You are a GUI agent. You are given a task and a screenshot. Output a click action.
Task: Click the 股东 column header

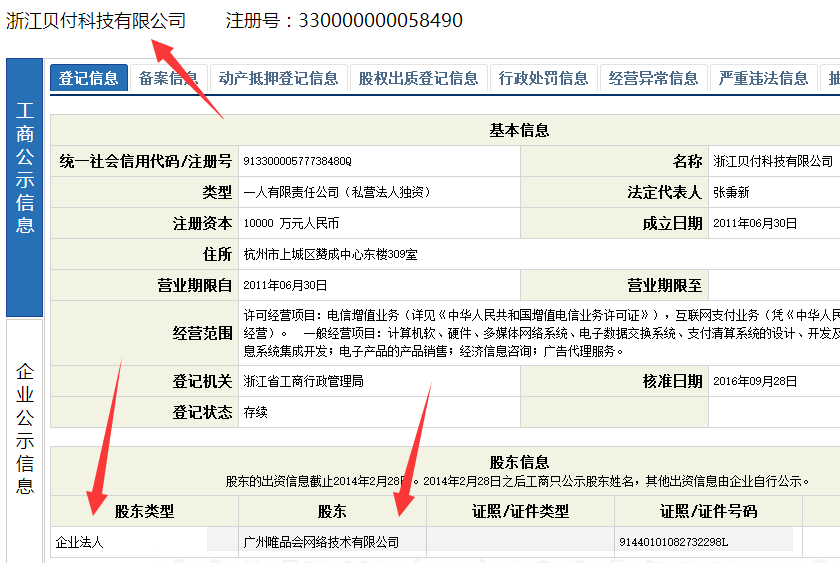[332, 512]
